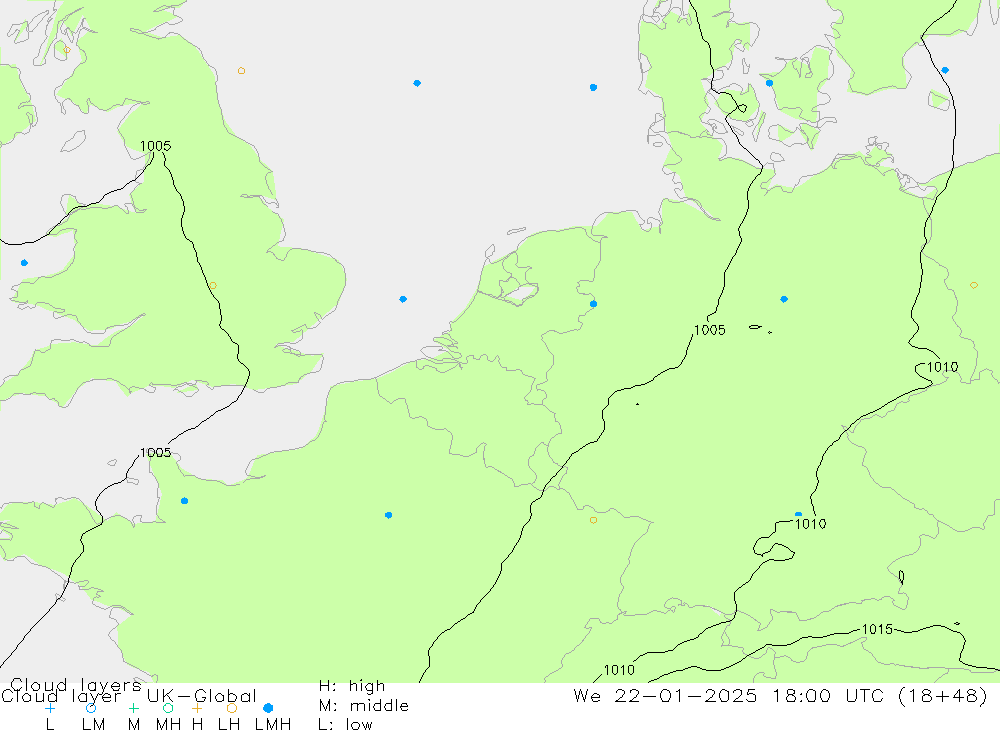
Task: Click the 1010 isobar label at the bottom edge
Action: [x=619, y=670]
